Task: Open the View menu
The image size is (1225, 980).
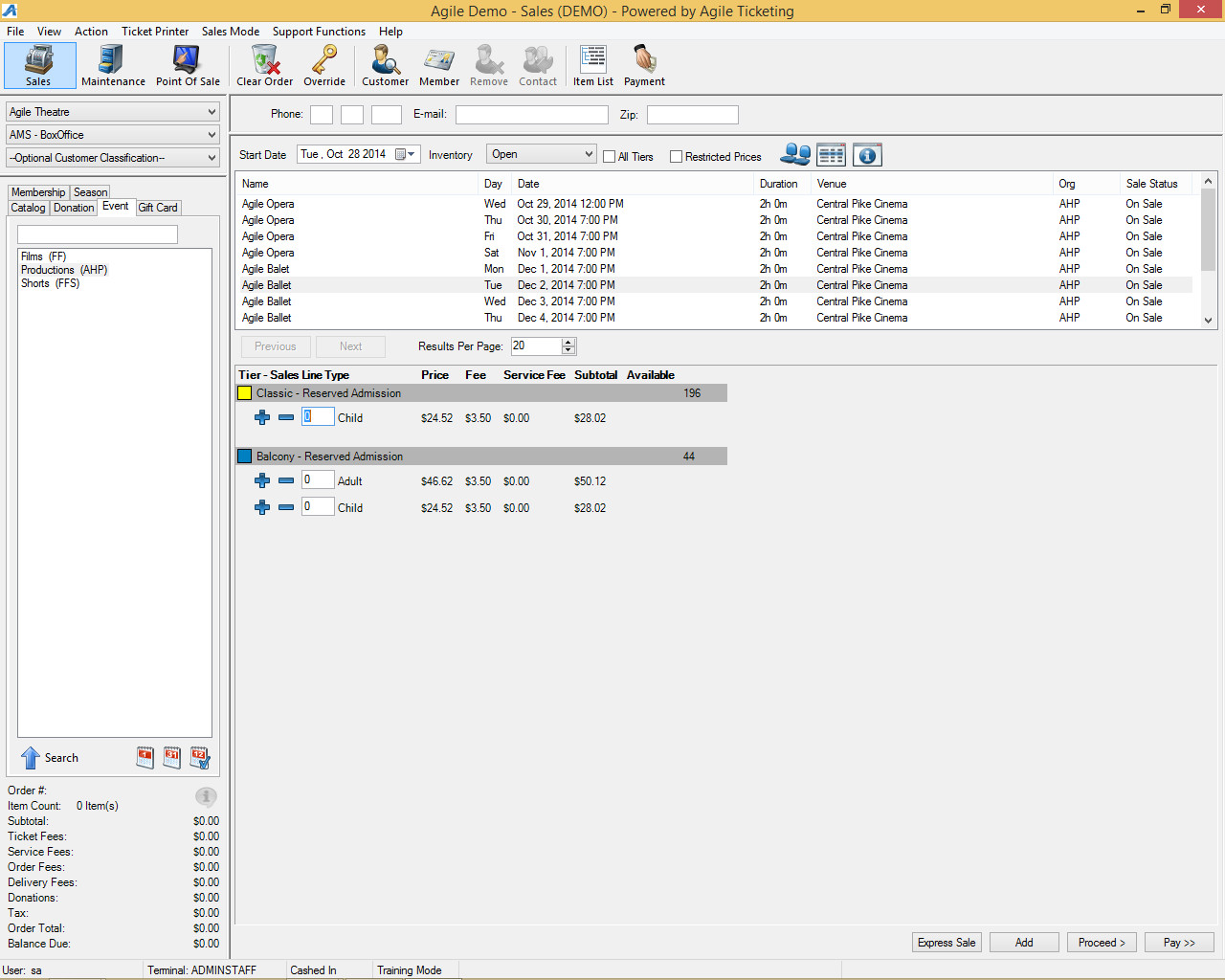Action: (x=49, y=32)
